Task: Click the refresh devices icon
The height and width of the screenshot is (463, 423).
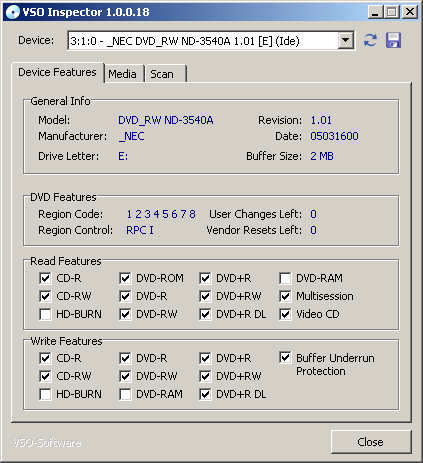Action: pyautogui.click(x=370, y=40)
